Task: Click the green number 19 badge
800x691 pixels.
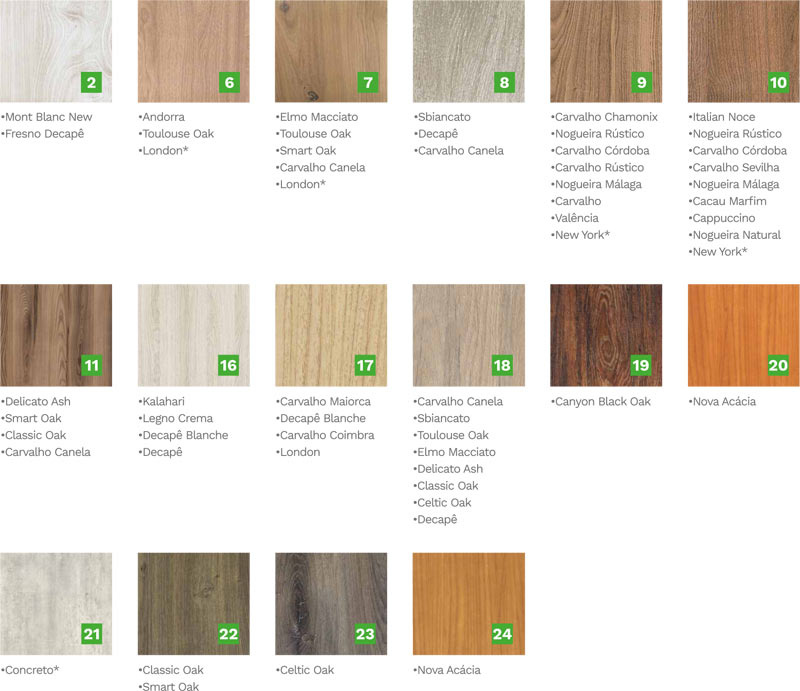Action: coord(641,365)
